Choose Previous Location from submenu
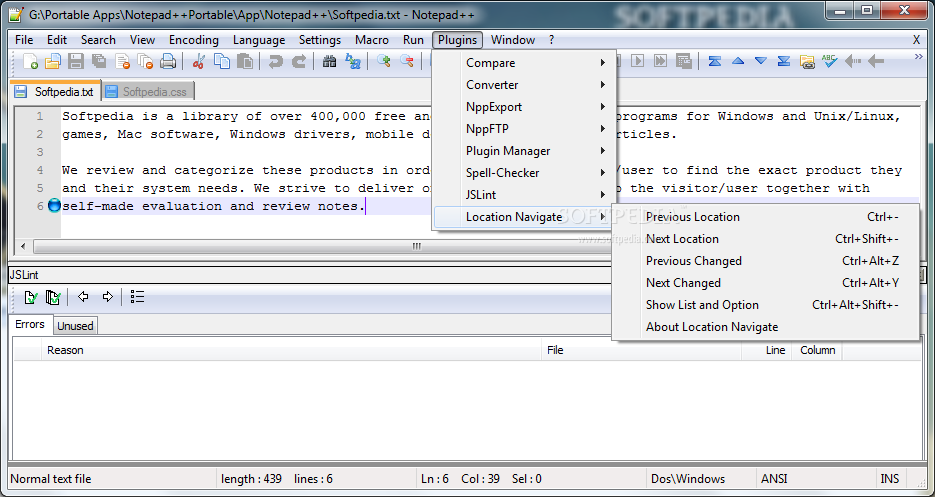935x497 pixels. (766, 217)
